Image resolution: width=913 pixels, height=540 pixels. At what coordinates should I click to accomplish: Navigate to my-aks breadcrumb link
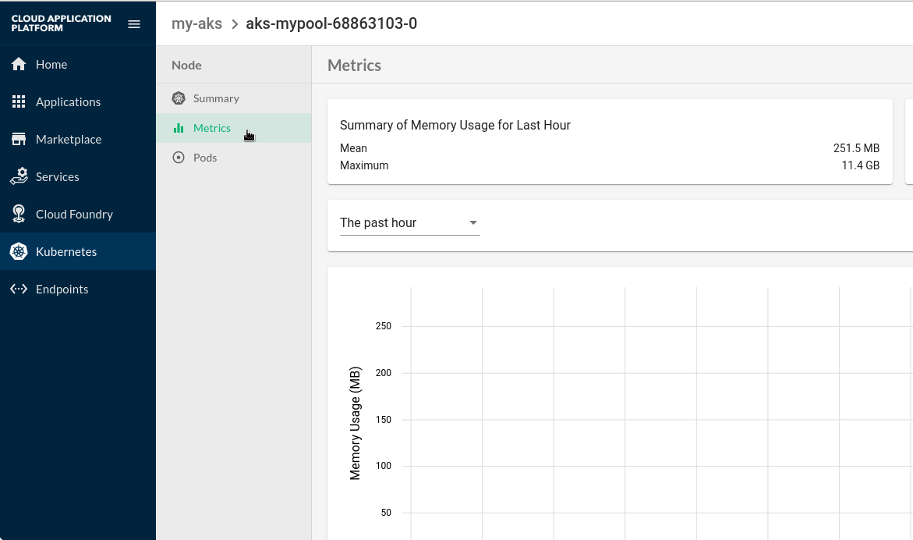pyautogui.click(x=197, y=24)
